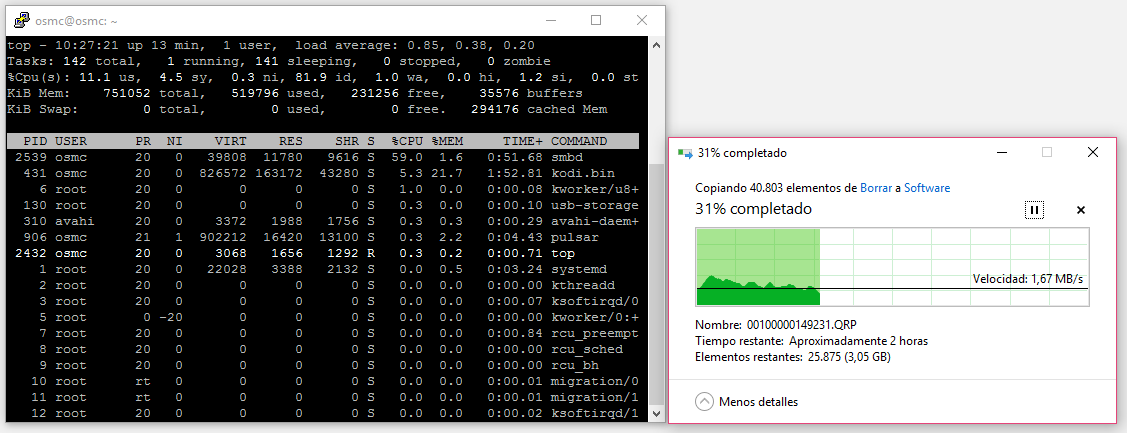This screenshot has height=433, width=1127.
Task: Maximize the osmc terminal window
Action: point(596,20)
